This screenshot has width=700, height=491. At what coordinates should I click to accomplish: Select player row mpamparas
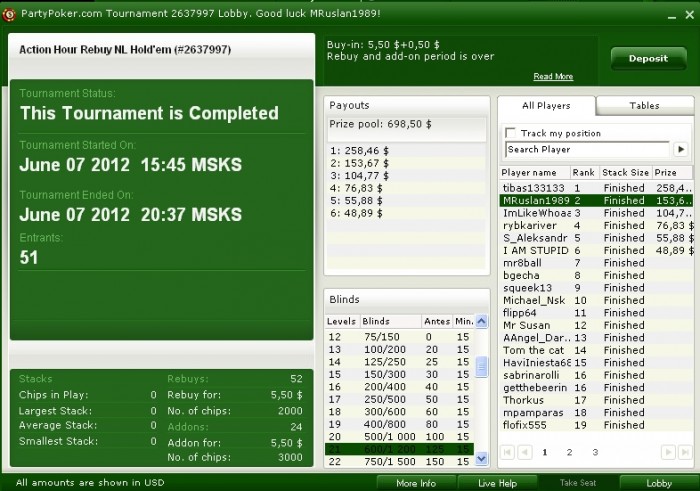click(596, 413)
